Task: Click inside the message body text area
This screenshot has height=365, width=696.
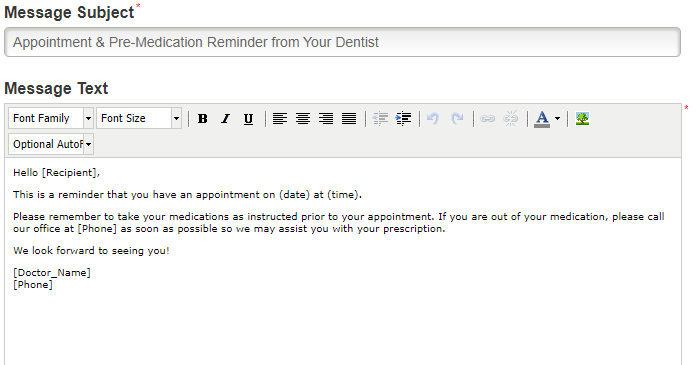Action: pyautogui.click(x=343, y=262)
